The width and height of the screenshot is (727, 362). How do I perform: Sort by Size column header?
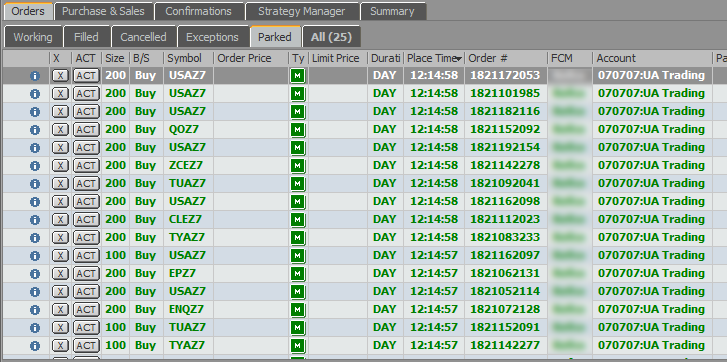coord(115,58)
